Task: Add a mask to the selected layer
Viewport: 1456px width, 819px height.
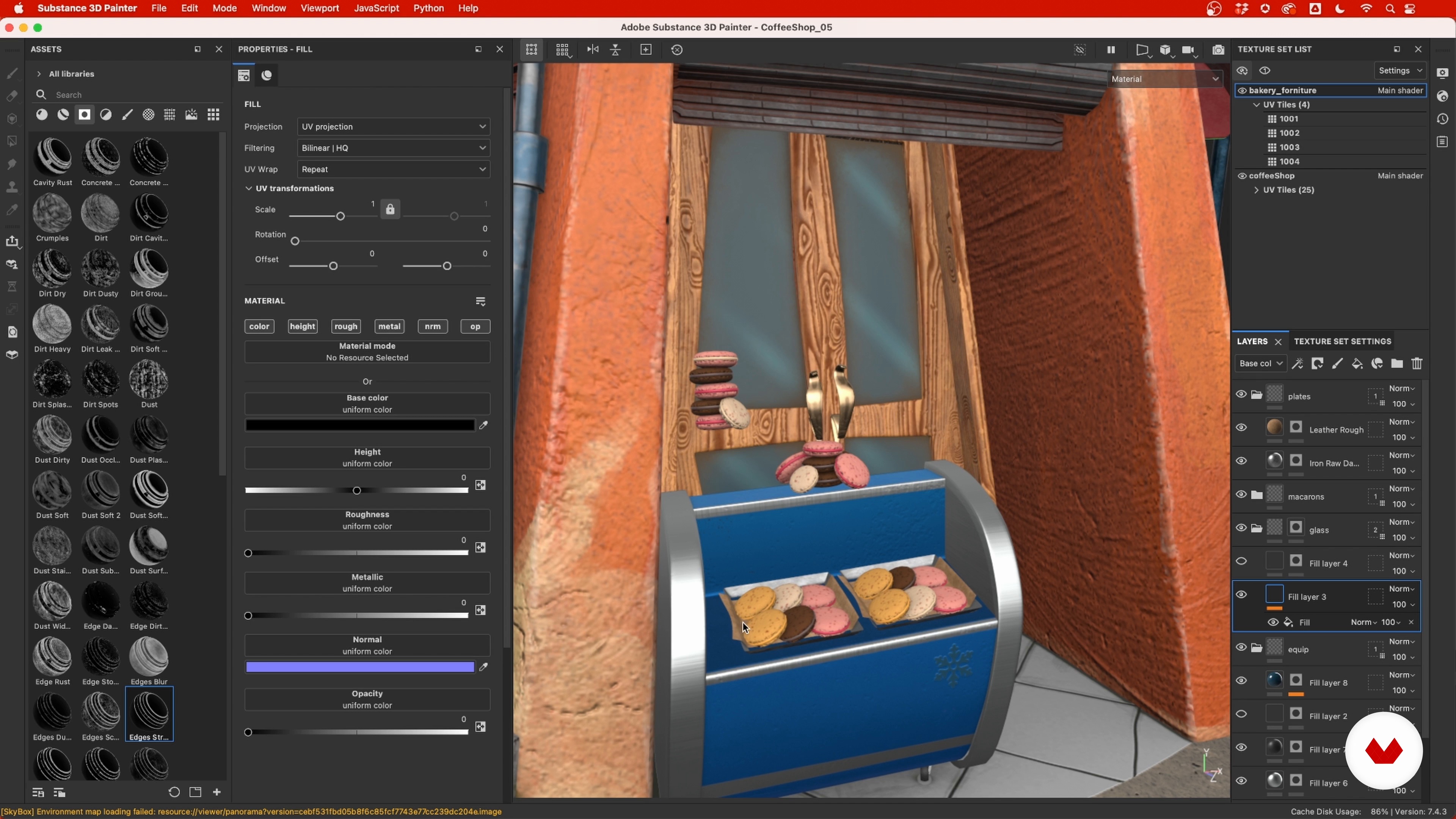Action: click(x=1318, y=364)
